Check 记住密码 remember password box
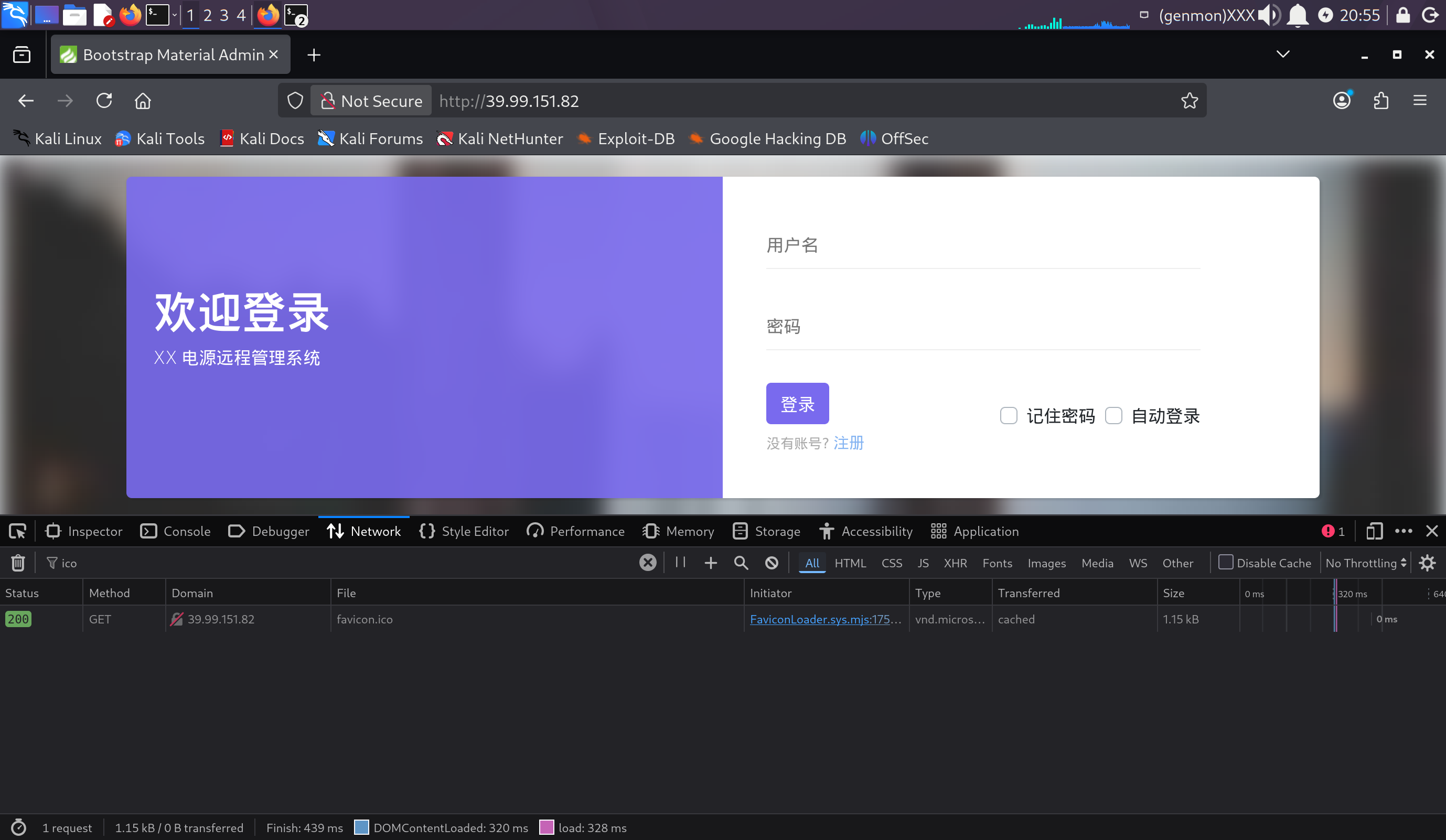The image size is (1446, 840). (x=1008, y=415)
